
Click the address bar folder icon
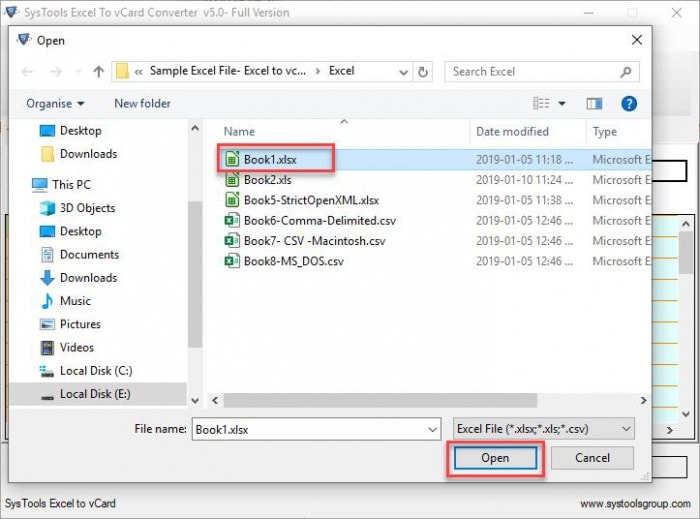122,71
